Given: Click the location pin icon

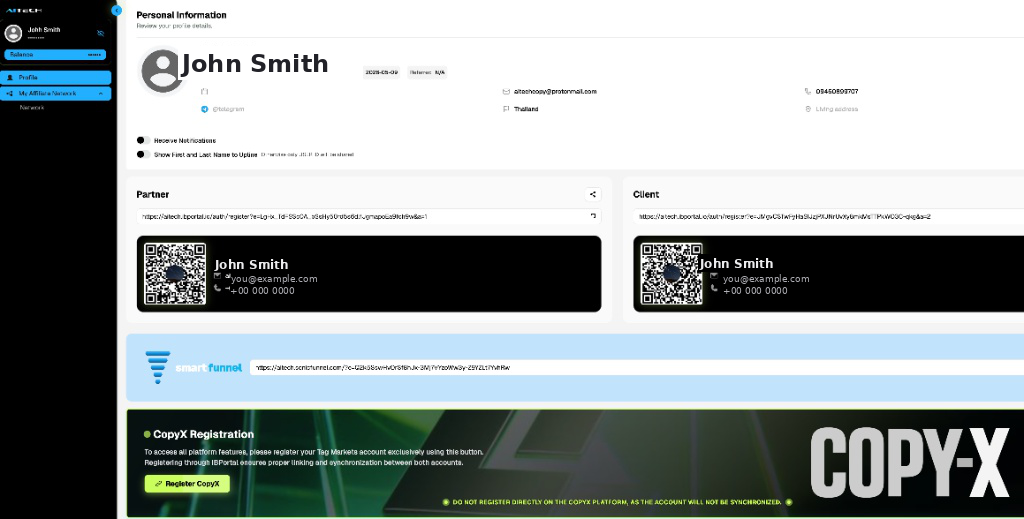Looking at the screenshot, I should tap(808, 109).
